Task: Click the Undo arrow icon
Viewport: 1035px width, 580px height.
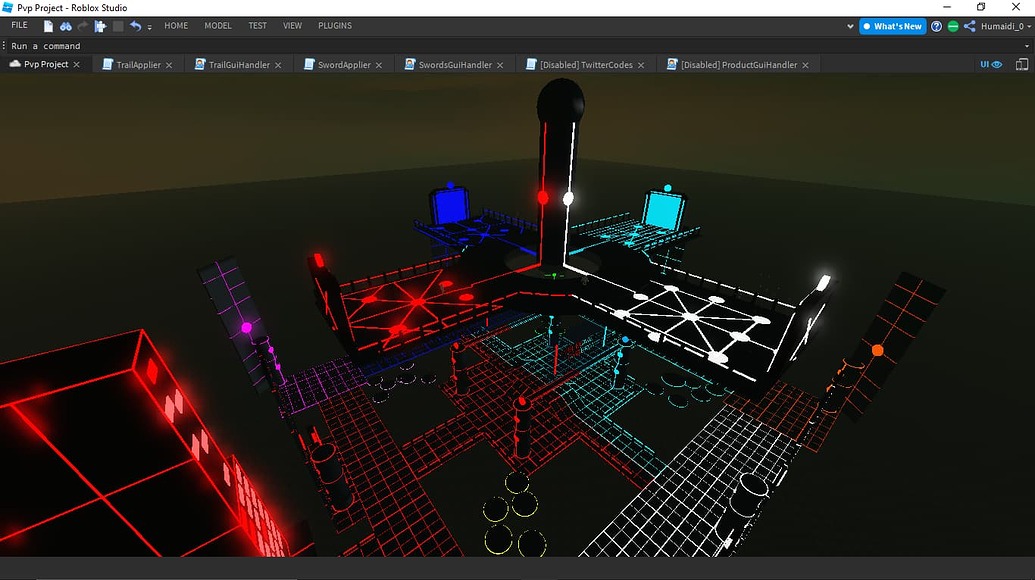Action: click(137, 26)
